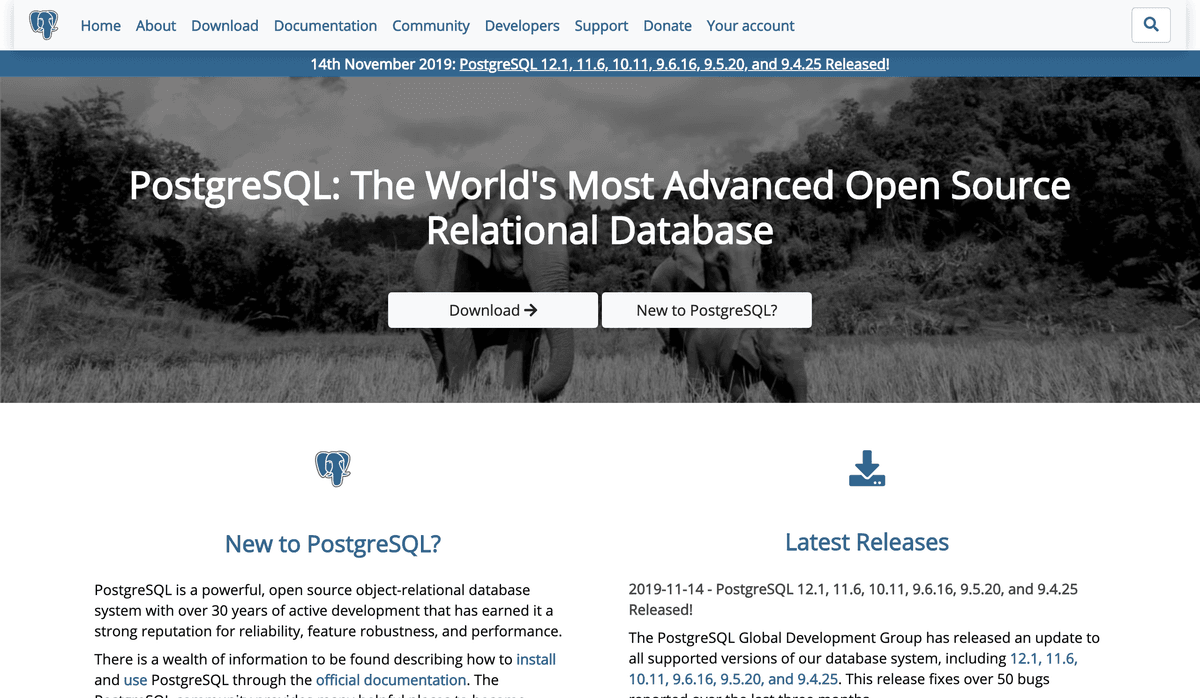Image resolution: width=1200 pixels, height=698 pixels.
Task: Open Your account page
Action: [x=751, y=26]
